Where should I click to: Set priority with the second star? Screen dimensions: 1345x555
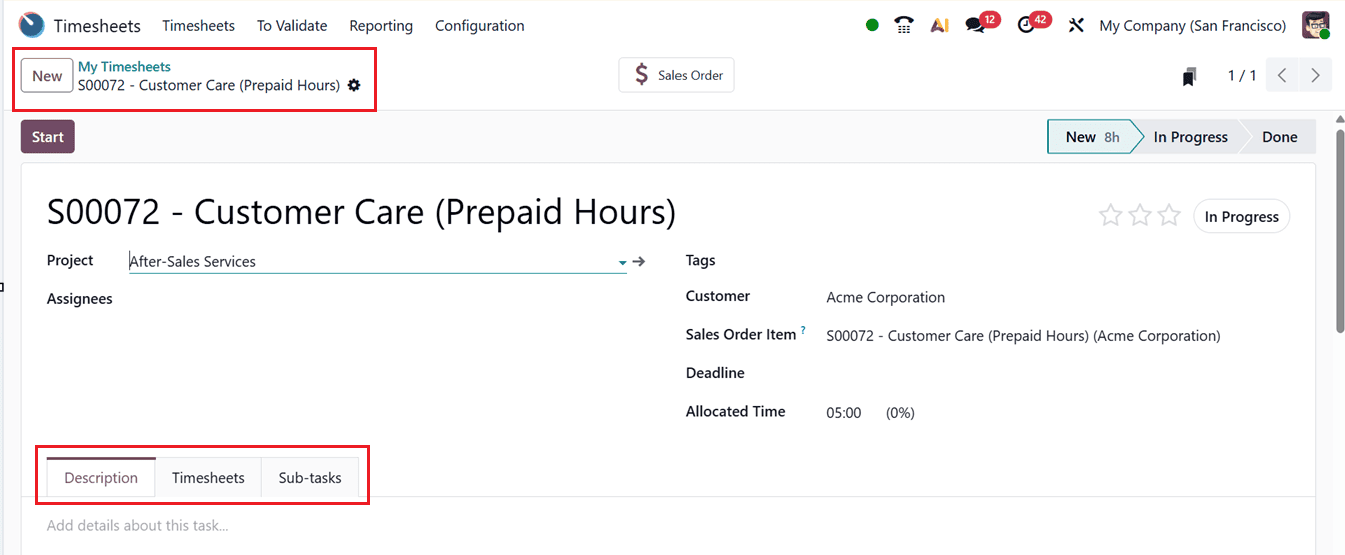pyautogui.click(x=1140, y=215)
